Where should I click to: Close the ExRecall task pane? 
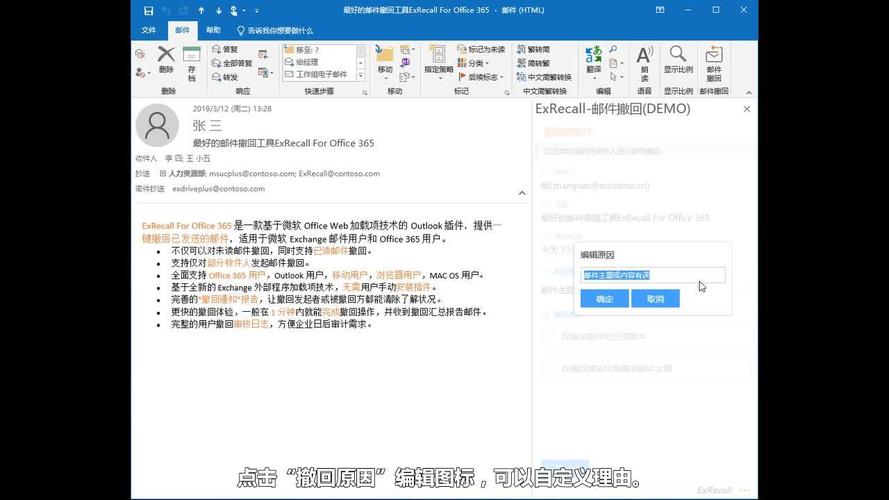click(747, 109)
